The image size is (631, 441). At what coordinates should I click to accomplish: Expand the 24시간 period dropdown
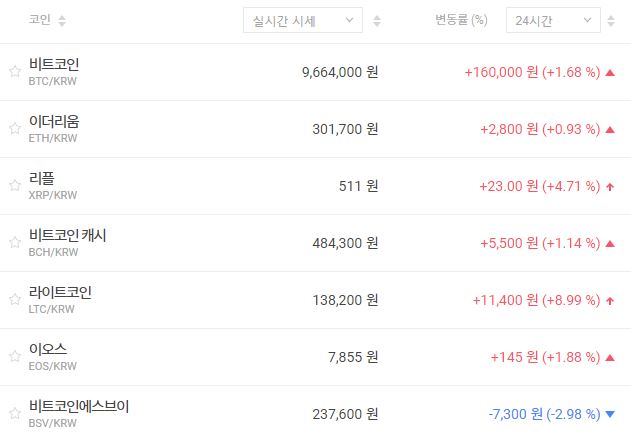(553, 21)
